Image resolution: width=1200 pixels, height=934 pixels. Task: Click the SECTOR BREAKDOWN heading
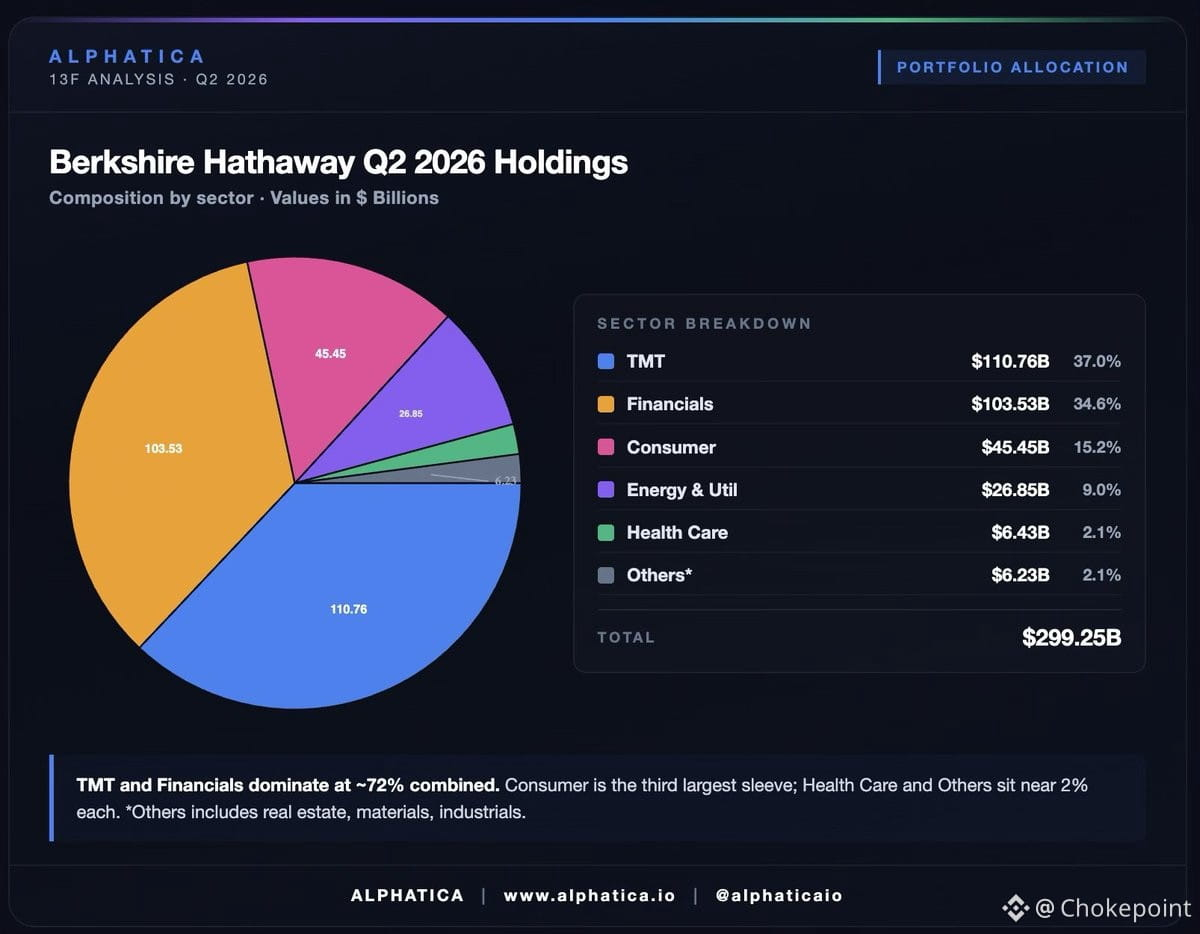[x=704, y=324]
